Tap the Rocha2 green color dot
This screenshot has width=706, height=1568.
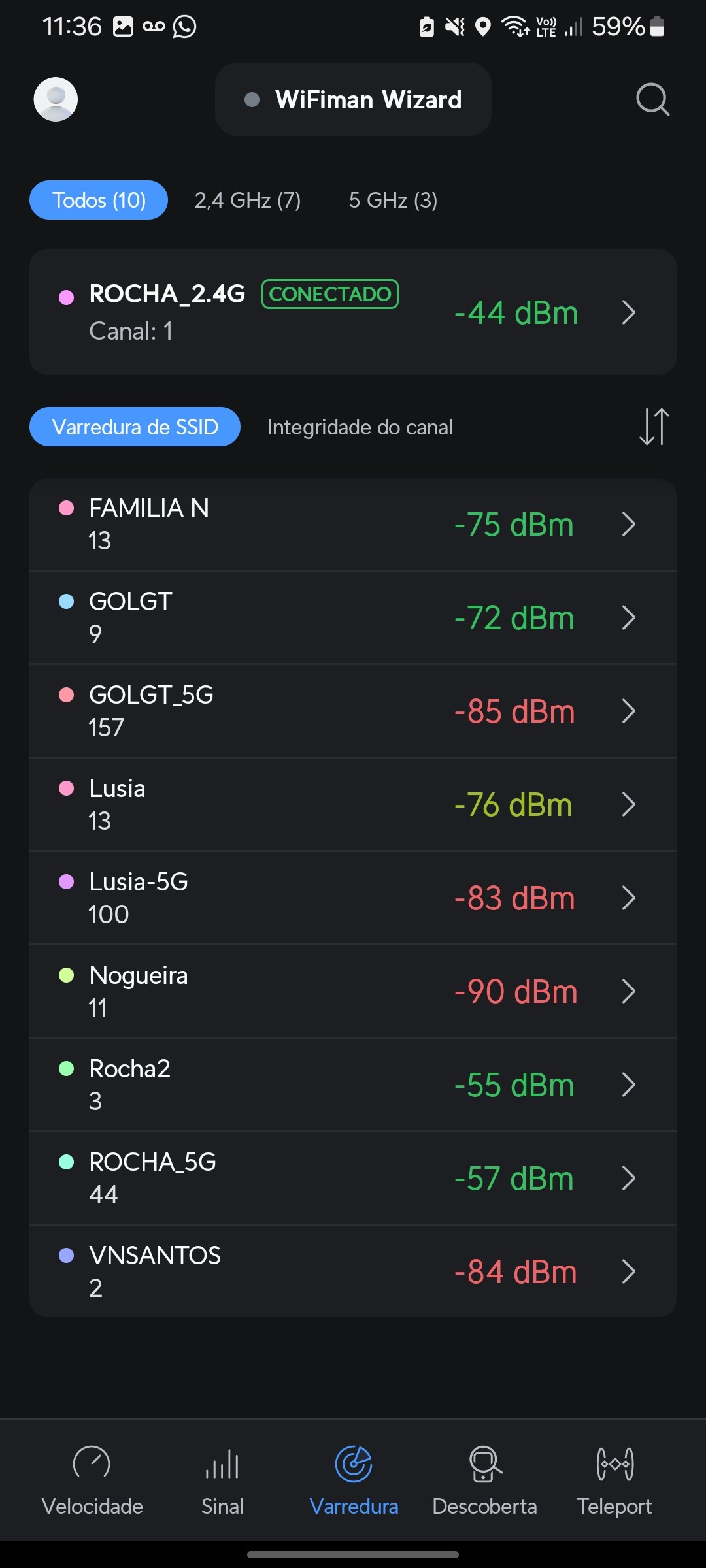66,1069
